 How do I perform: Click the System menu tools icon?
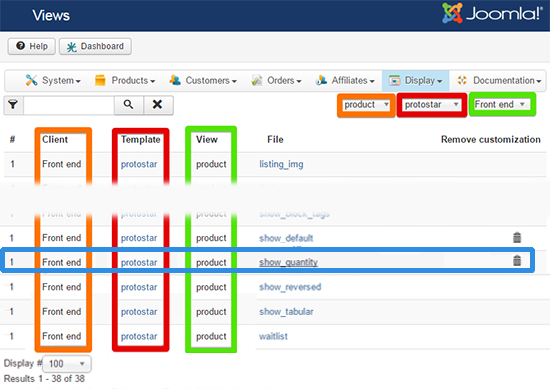[x=32, y=80]
